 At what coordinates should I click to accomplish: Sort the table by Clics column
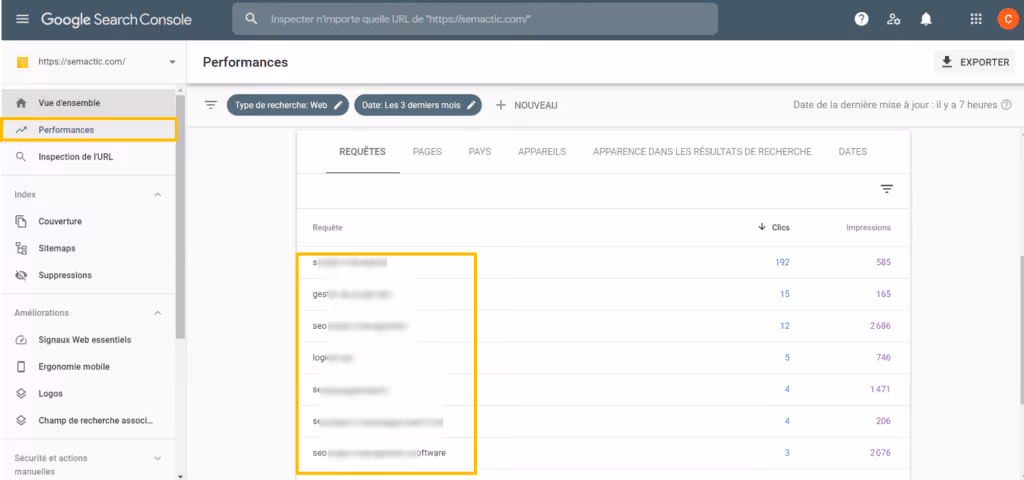tap(774, 227)
